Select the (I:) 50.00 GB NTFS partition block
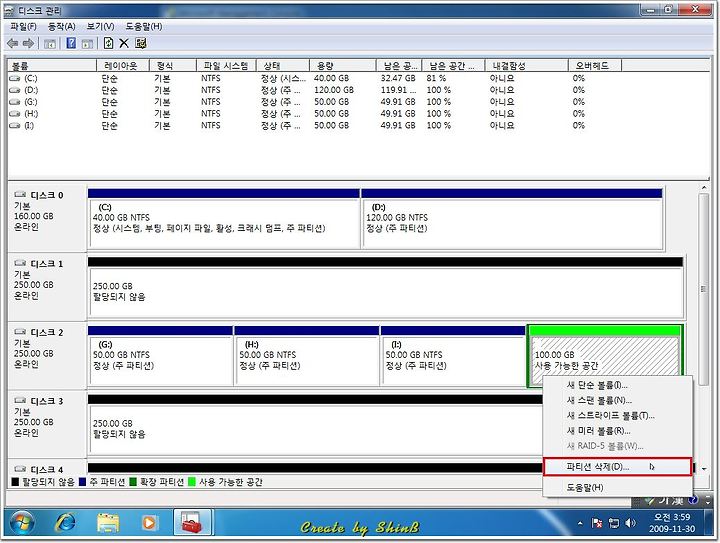Image resolution: width=720 pixels, height=543 pixels. (453, 356)
